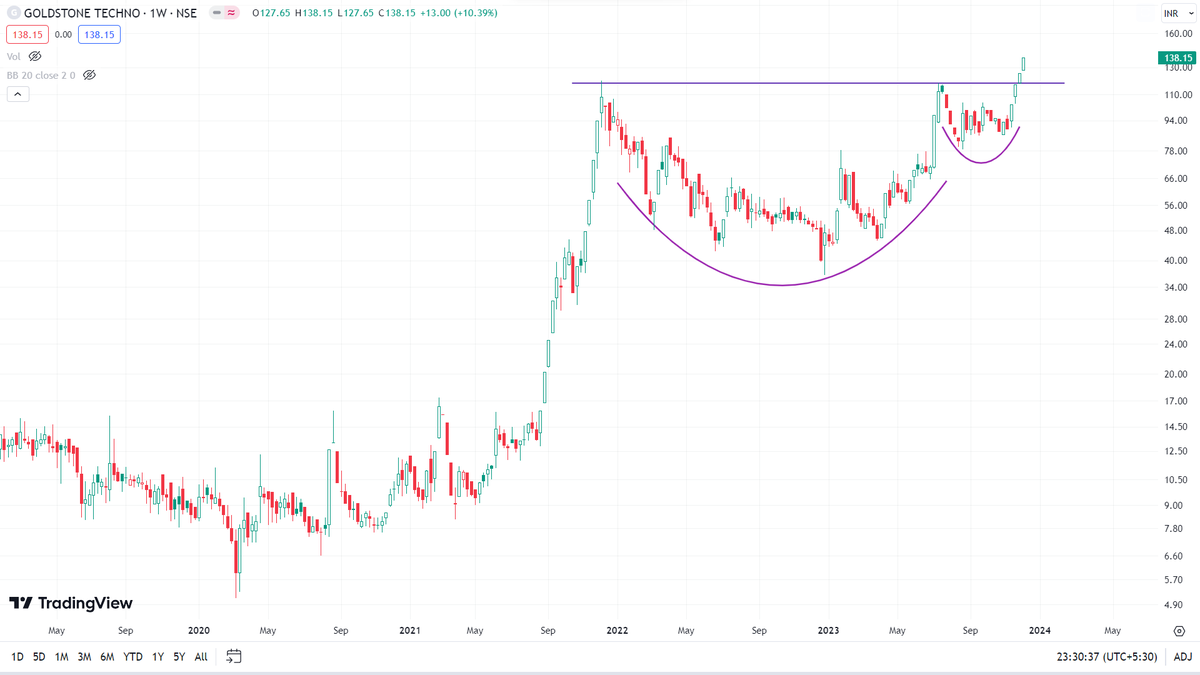
Task: Click the pink wave indicator icon in legend
Action: point(231,12)
